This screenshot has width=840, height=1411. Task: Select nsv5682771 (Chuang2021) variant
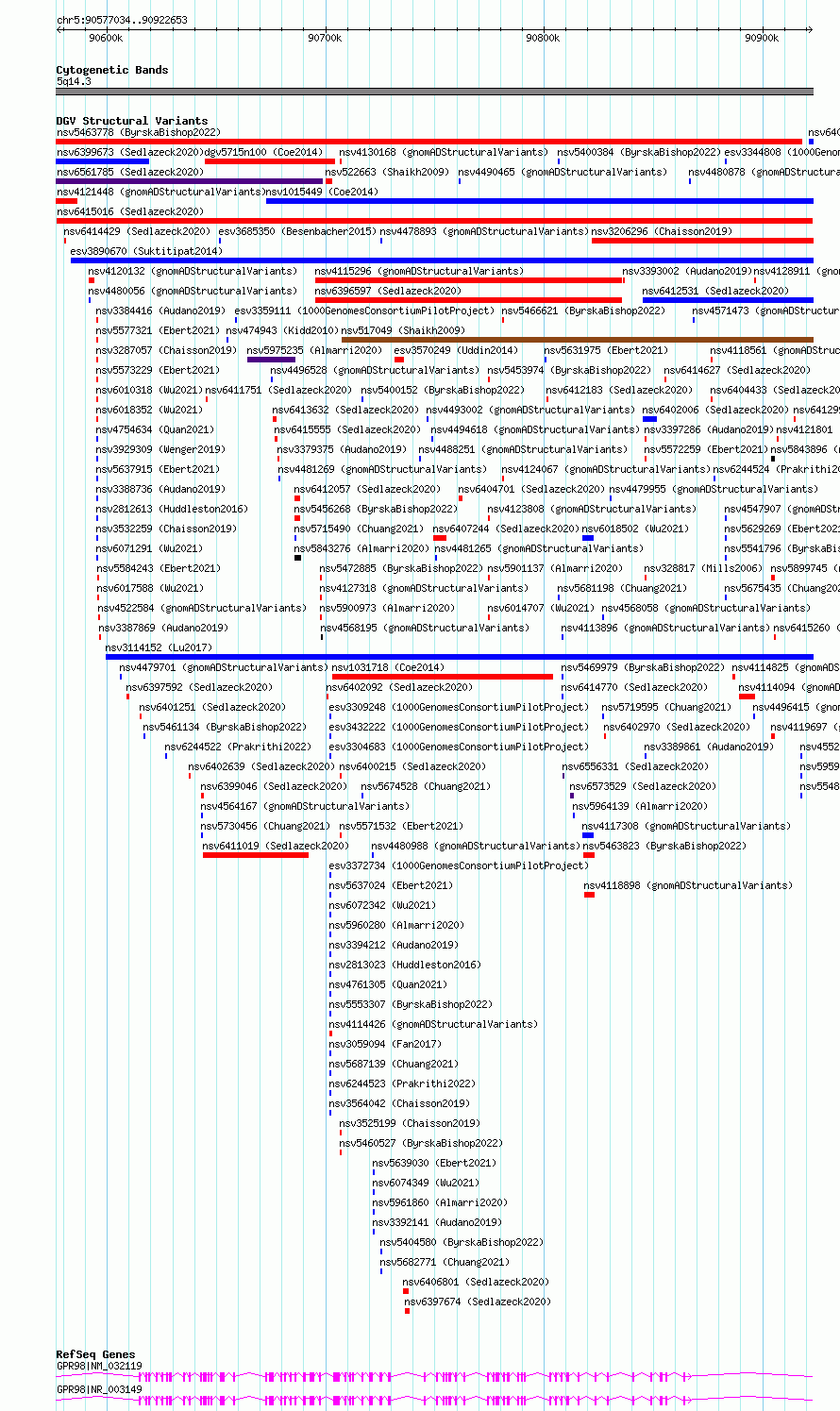coord(445,1263)
